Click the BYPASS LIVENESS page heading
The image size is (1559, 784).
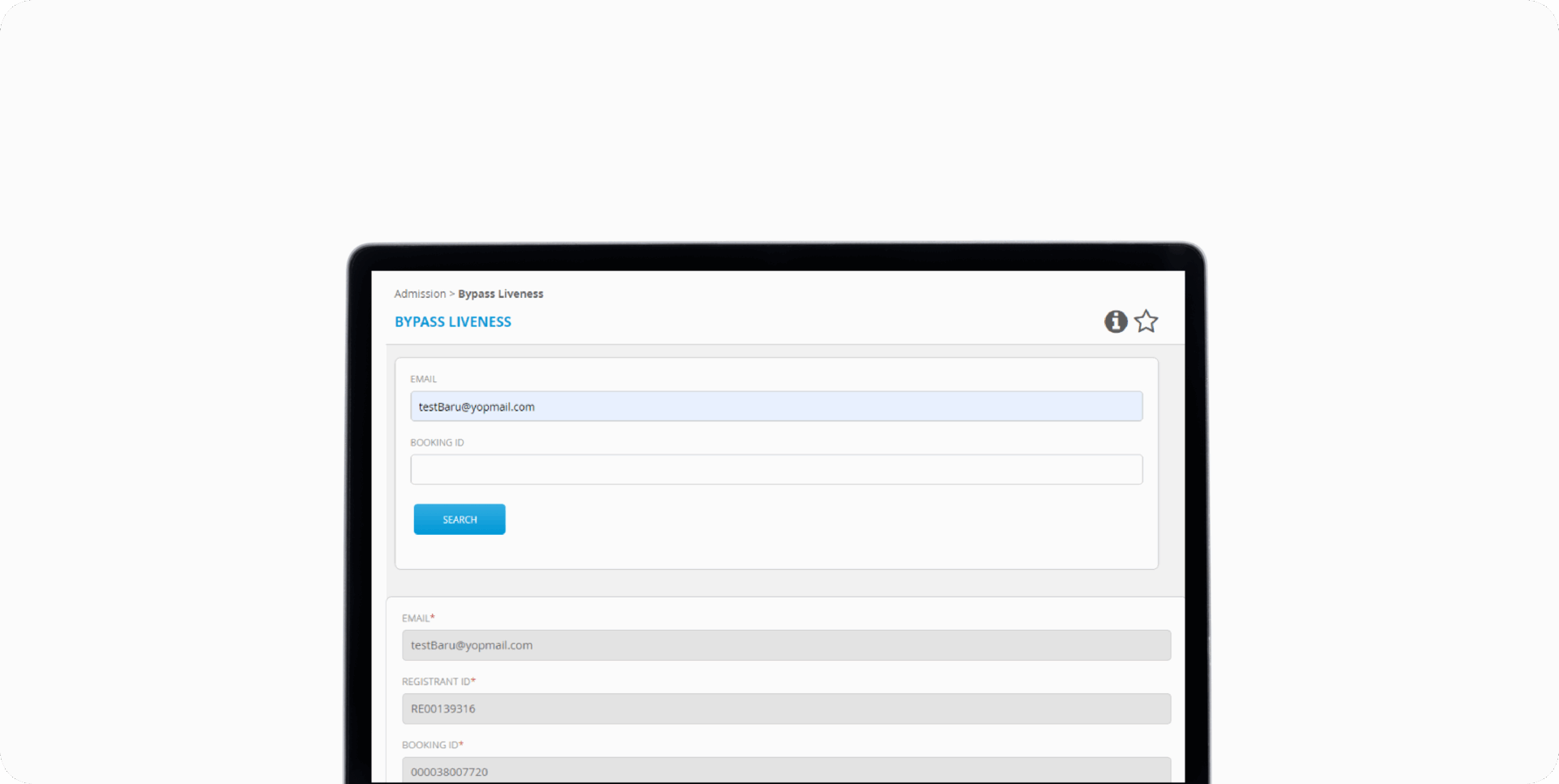(453, 322)
